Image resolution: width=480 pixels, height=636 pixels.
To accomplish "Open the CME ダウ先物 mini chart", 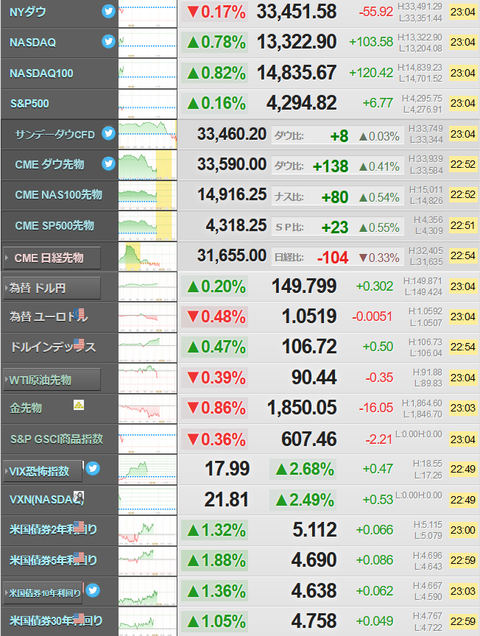I will (x=148, y=165).
